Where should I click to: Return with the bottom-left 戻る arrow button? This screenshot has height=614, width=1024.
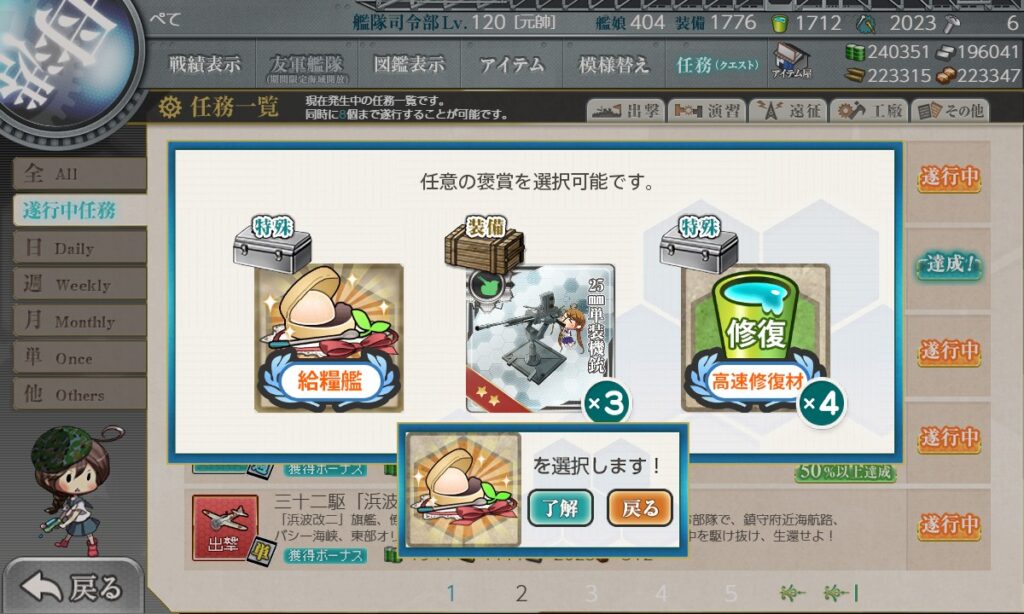point(72,588)
